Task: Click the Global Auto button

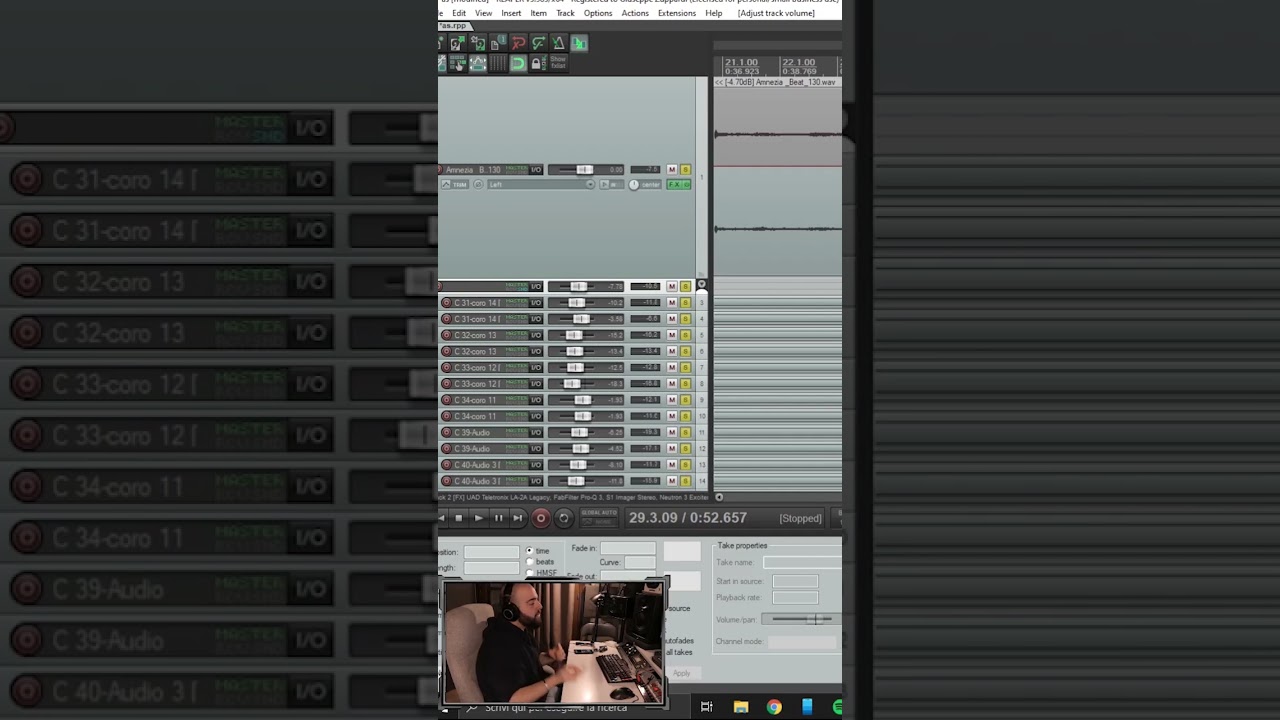Action: coord(599,518)
